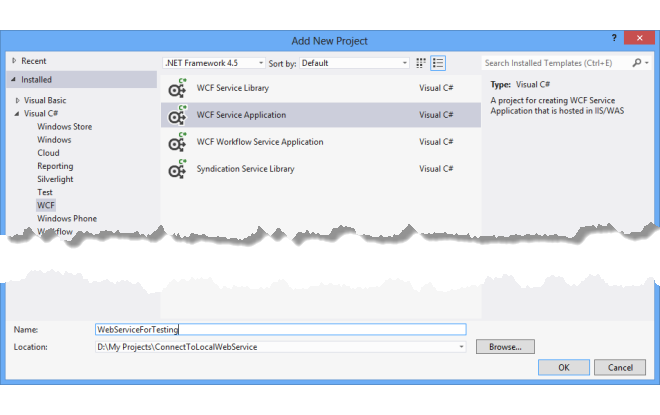The height and width of the screenshot is (415, 660).
Task: Choose the WCF Service Library template name
Action: (x=233, y=88)
